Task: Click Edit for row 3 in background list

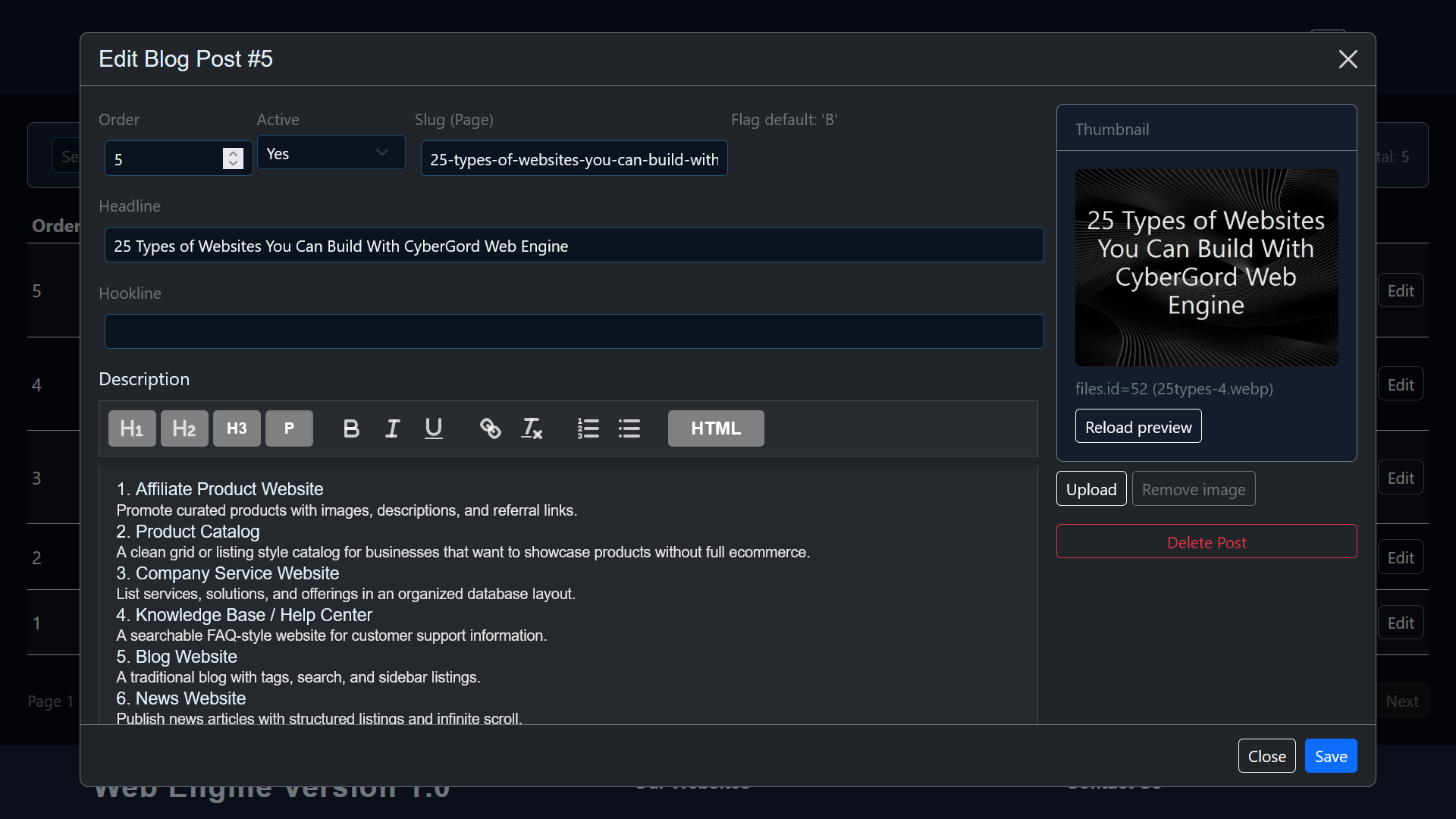Action: (x=1401, y=478)
